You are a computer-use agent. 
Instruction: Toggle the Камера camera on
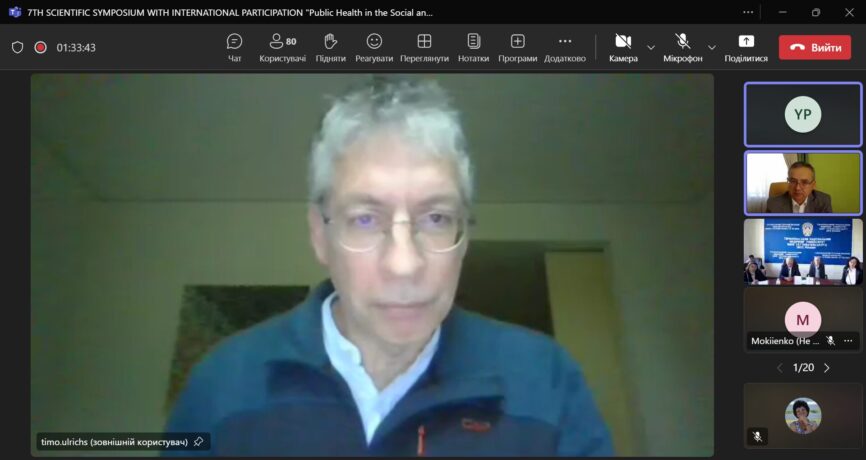pyautogui.click(x=623, y=47)
